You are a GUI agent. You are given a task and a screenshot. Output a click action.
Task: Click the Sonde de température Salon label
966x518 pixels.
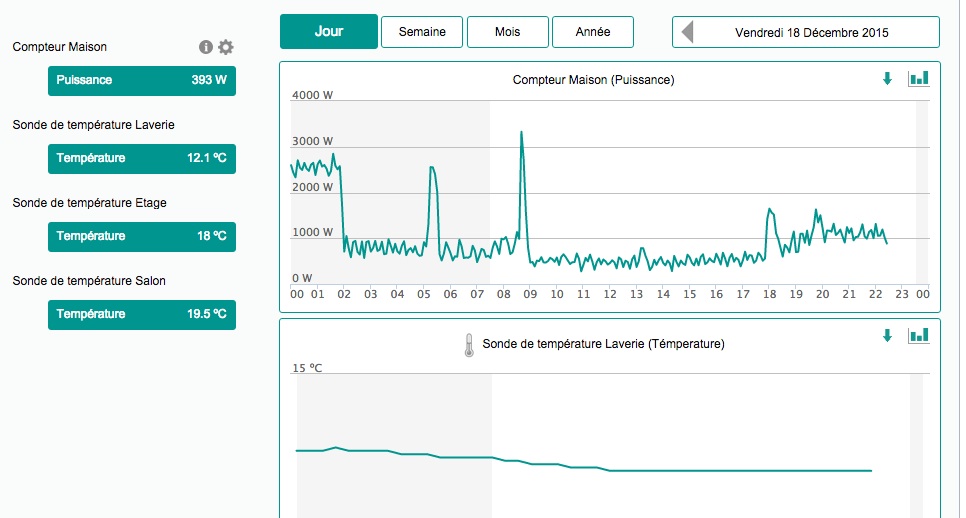89,281
